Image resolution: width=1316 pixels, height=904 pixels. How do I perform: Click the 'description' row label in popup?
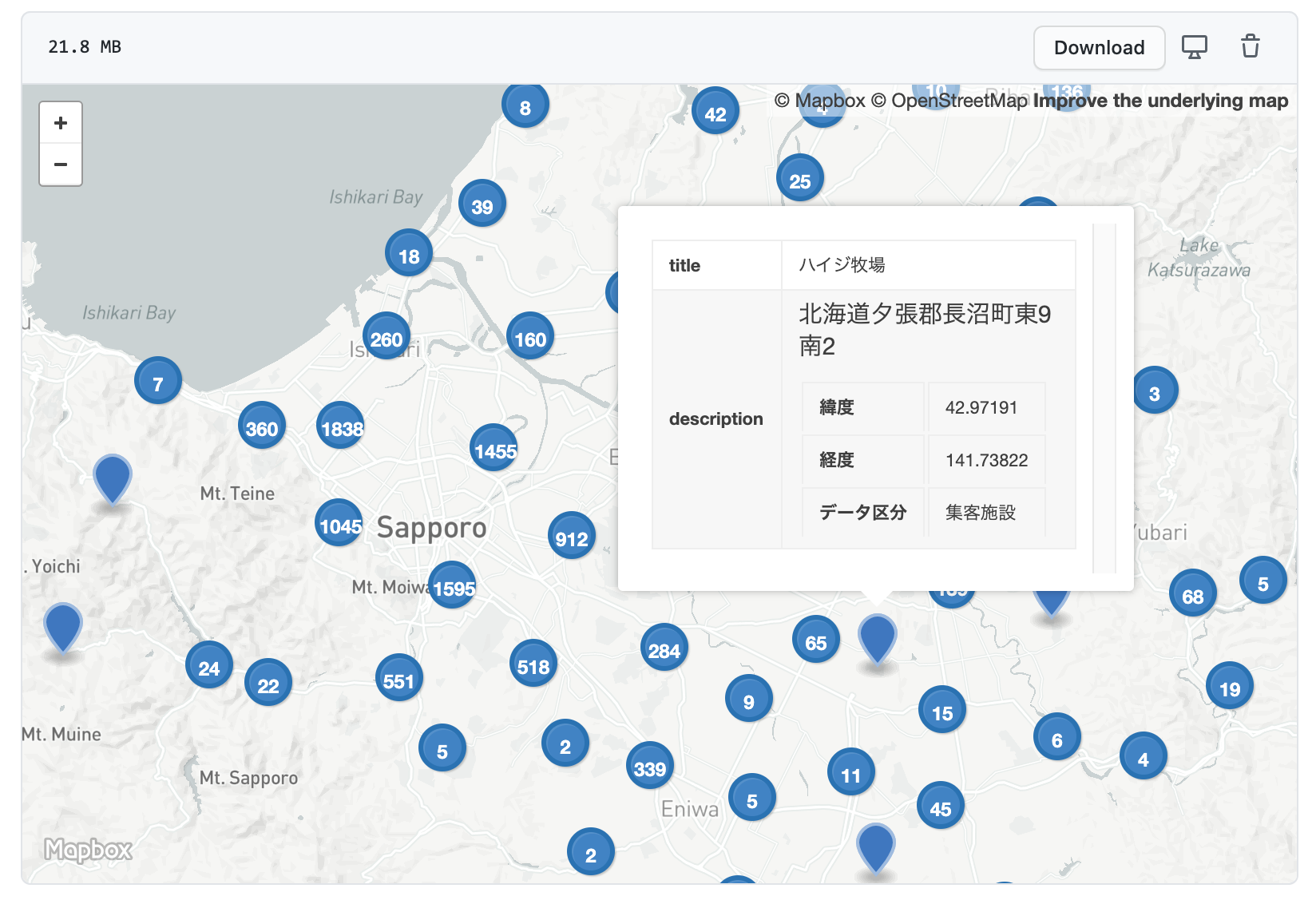(x=715, y=418)
